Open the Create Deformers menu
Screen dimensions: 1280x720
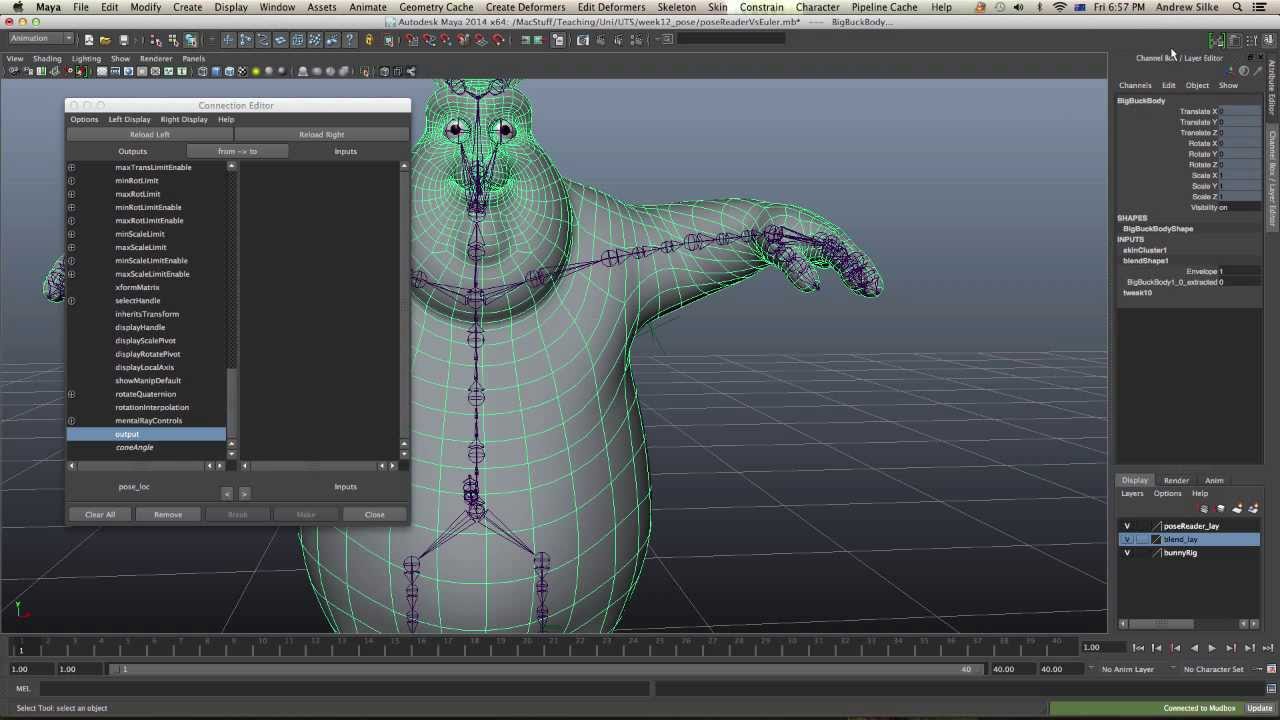(x=526, y=7)
